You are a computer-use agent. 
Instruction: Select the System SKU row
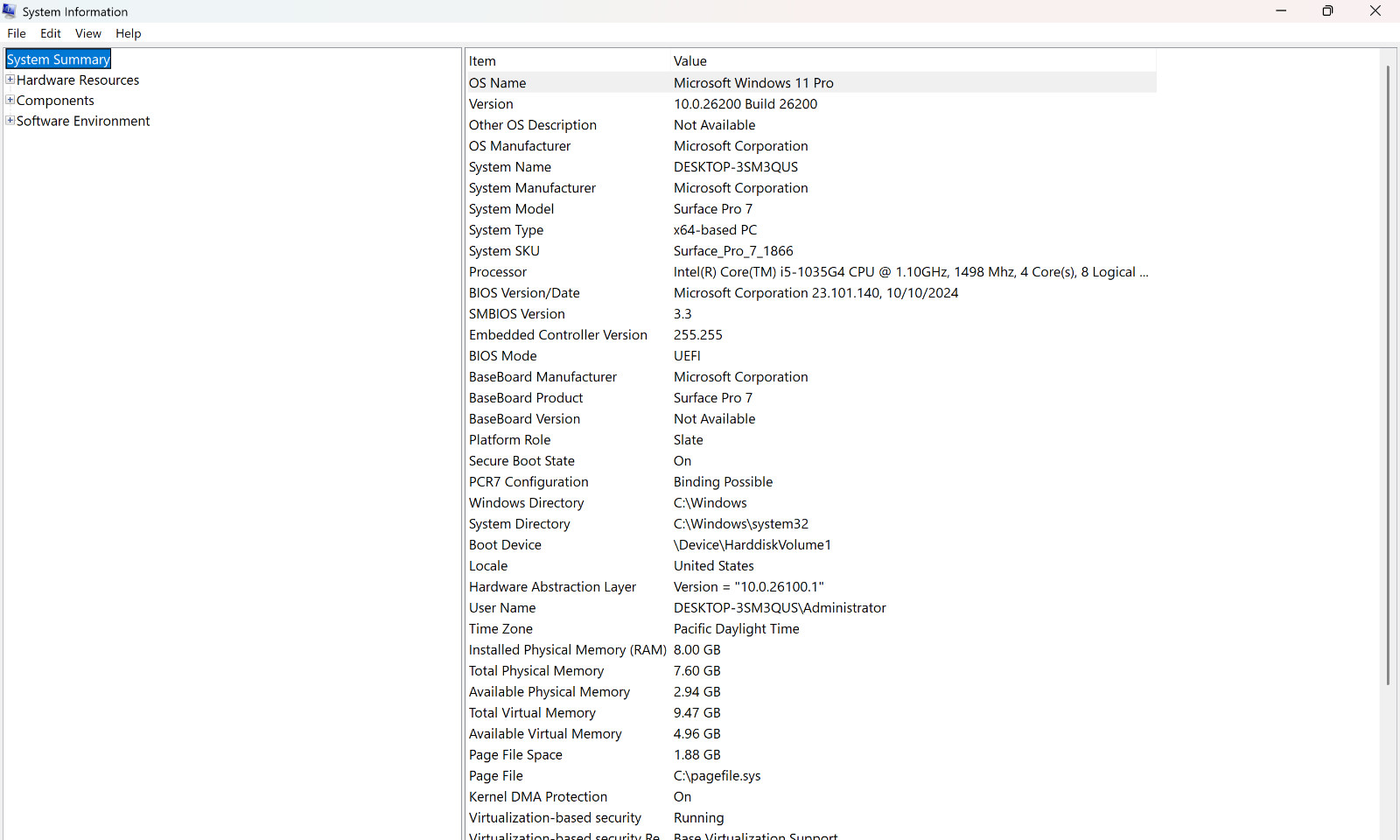coord(811,251)
